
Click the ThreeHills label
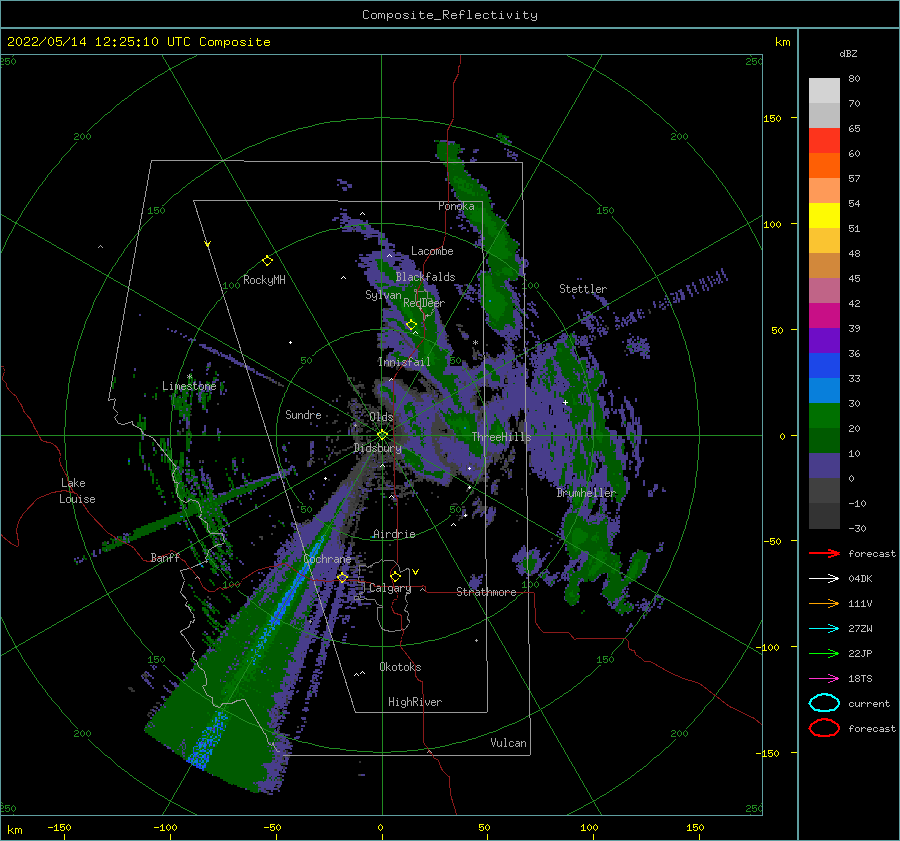(502, 437)
